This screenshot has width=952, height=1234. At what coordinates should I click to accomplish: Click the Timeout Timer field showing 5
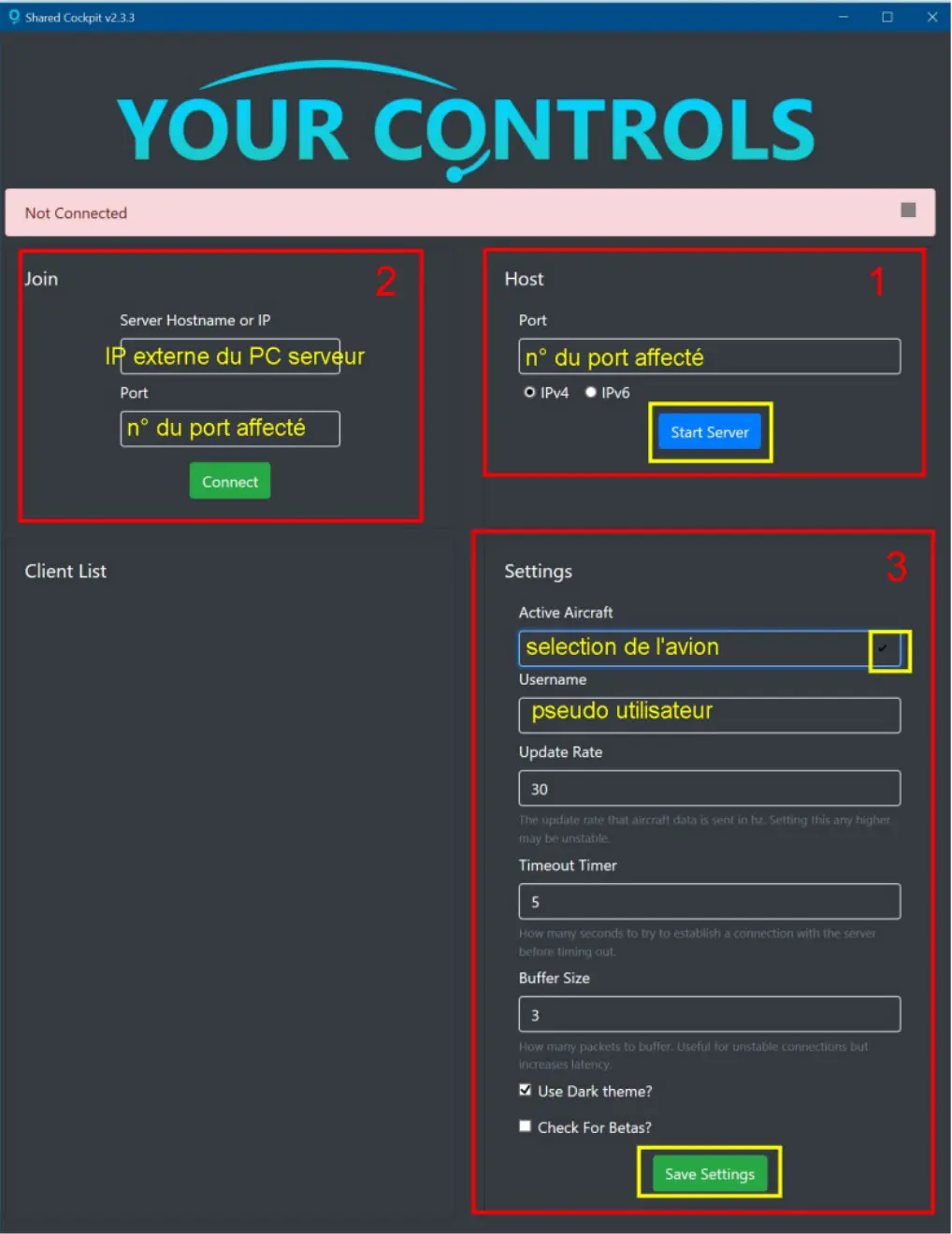click(x=710, y=901)
